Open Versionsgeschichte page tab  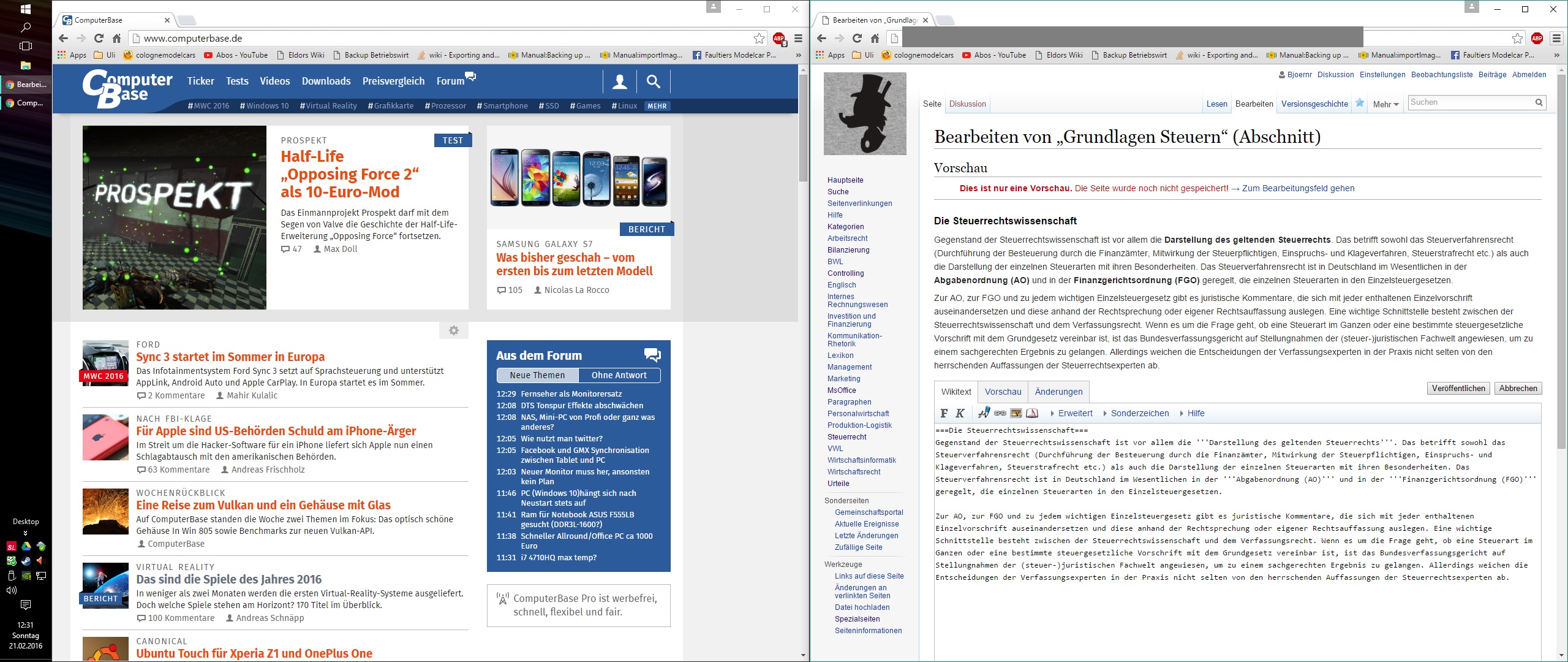(1314, 104)
